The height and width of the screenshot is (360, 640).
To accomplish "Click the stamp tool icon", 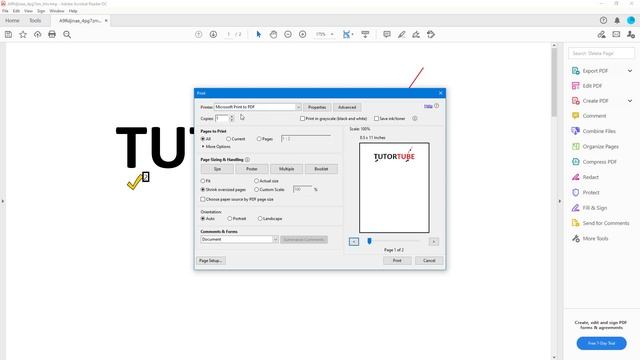I will (431, 35).
